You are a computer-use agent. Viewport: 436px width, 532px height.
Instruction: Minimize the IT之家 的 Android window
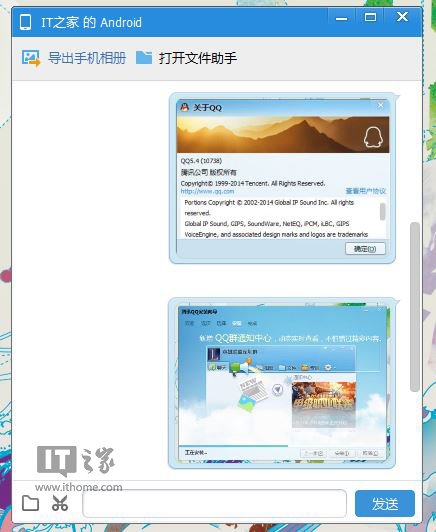click(341, 18)
